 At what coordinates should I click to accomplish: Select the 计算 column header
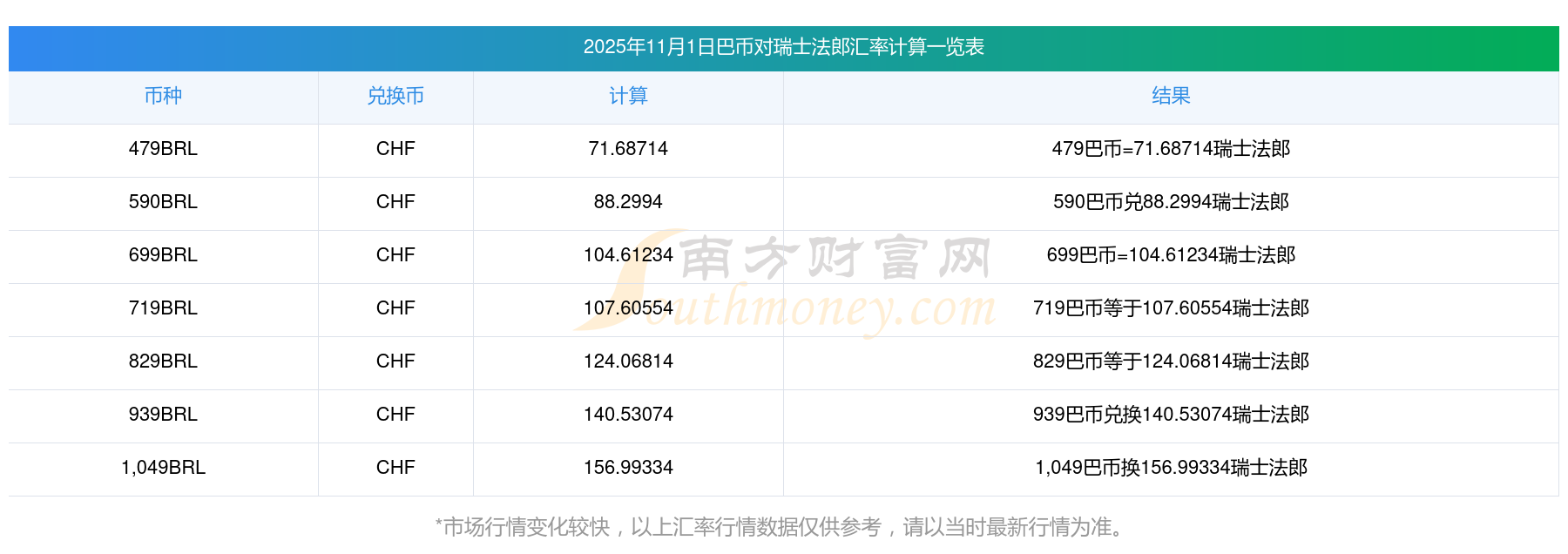pos(628,96)
